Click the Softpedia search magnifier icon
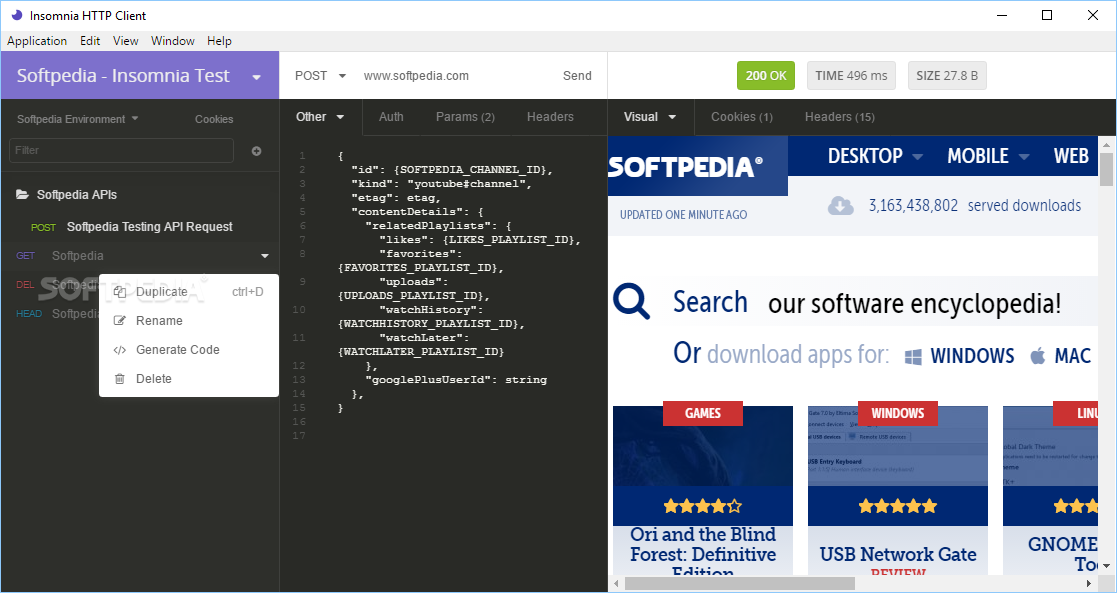The width and height of the screenshot is (1117, 593). pyautogui.click(x=631, y=301)
